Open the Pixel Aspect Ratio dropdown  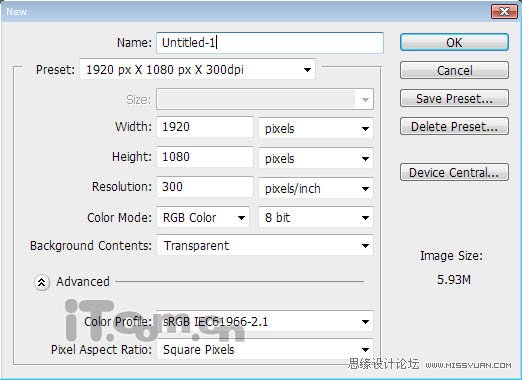coord(265,350)
